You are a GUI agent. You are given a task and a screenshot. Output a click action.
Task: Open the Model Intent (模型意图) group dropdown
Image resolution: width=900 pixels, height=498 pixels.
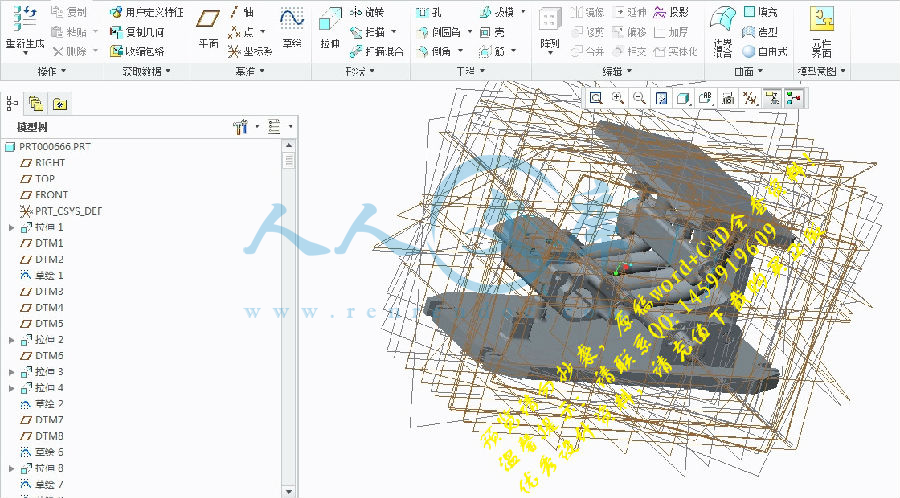(x=821, y=71)
